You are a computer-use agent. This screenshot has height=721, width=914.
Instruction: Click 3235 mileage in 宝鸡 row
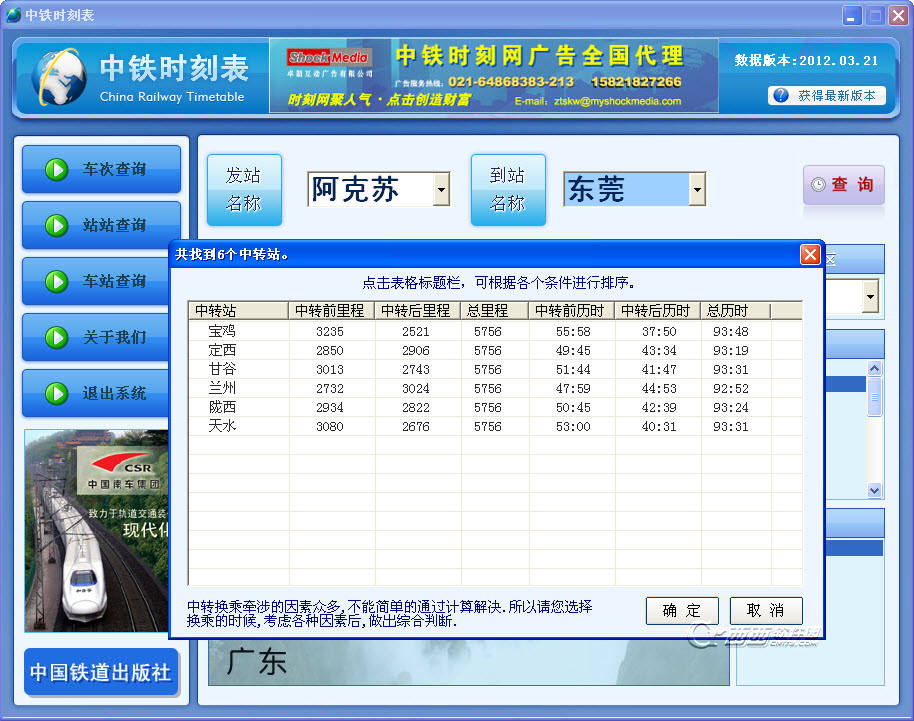click(x=330, y=332)
